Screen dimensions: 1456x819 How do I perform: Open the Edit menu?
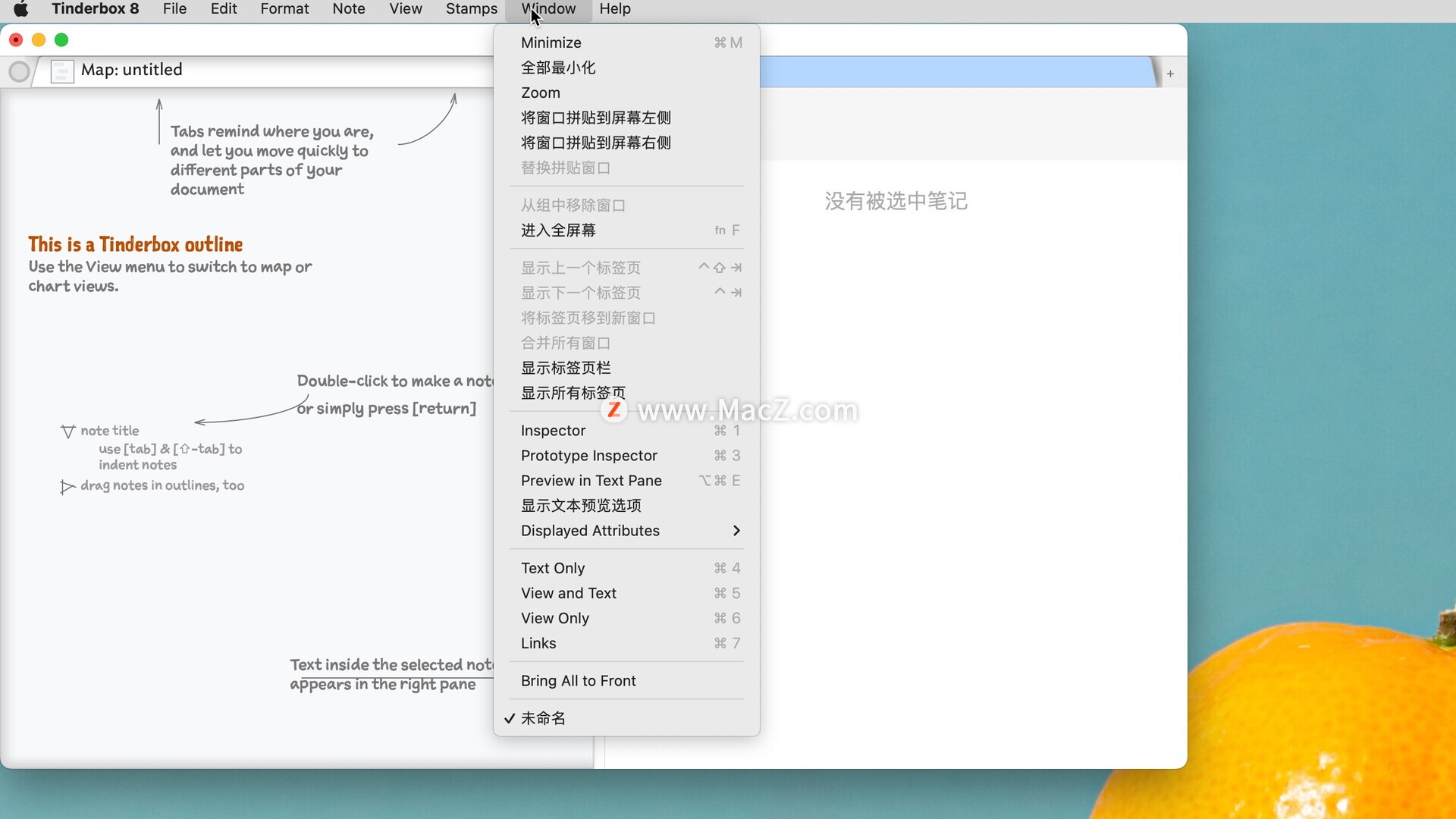[224, 9]
